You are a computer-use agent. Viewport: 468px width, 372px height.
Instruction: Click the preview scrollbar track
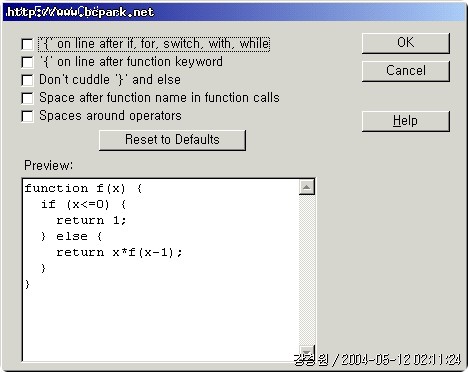click(307, 270)
